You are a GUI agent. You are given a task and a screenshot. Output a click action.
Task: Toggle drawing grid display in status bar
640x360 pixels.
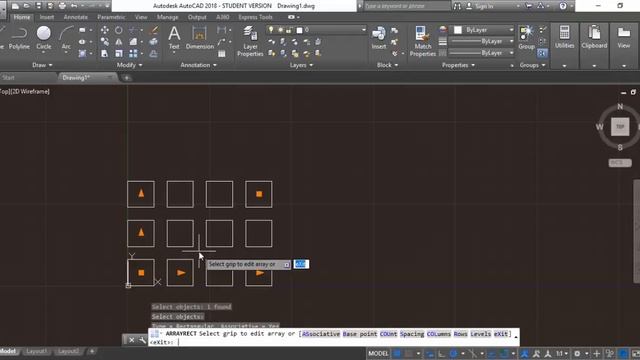pyautogui.click(x=397, y=353)
